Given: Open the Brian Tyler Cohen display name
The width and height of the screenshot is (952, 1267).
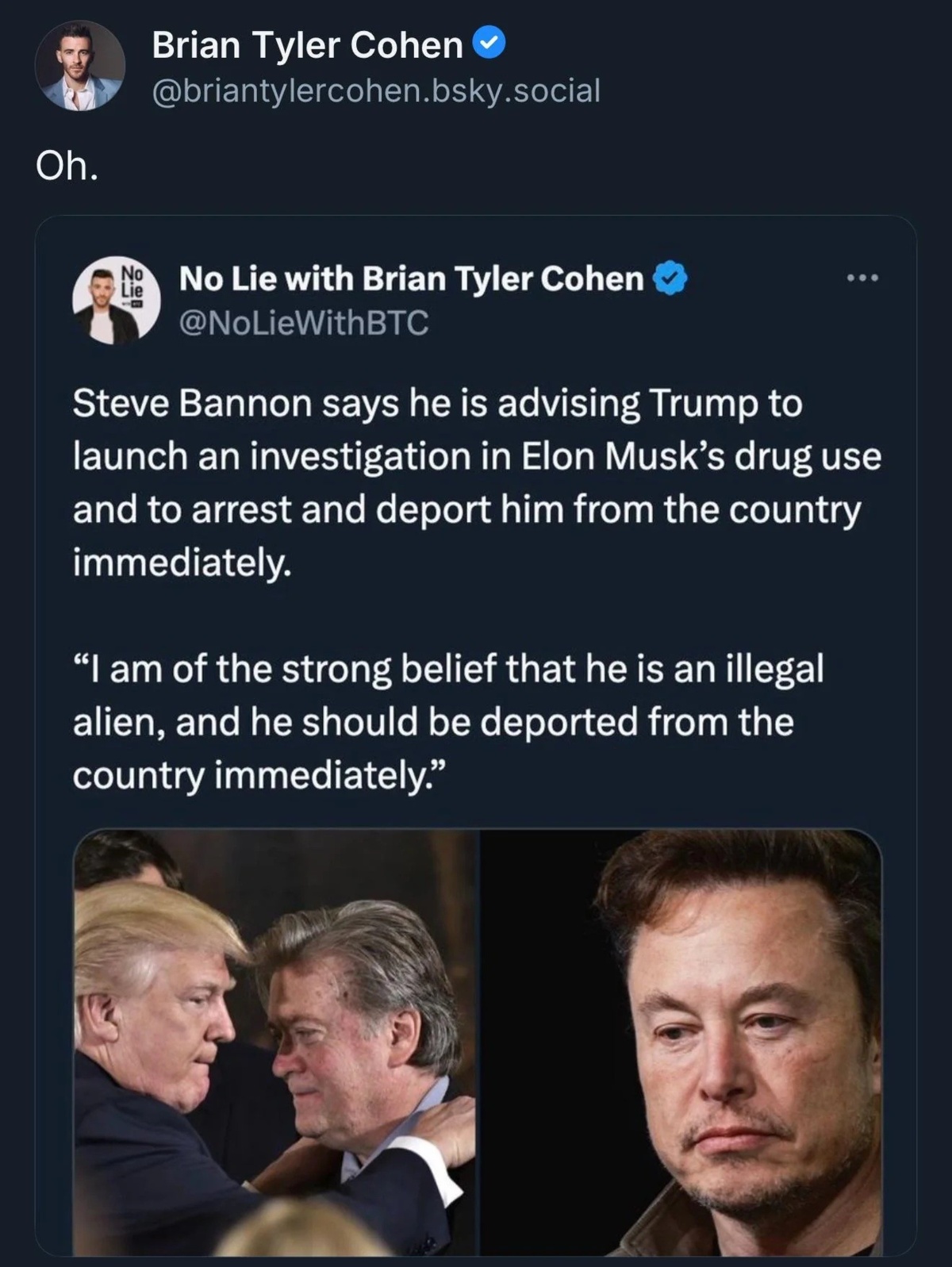Looking at the screenshot, I should pyautogui.click(x=307, y=45).
